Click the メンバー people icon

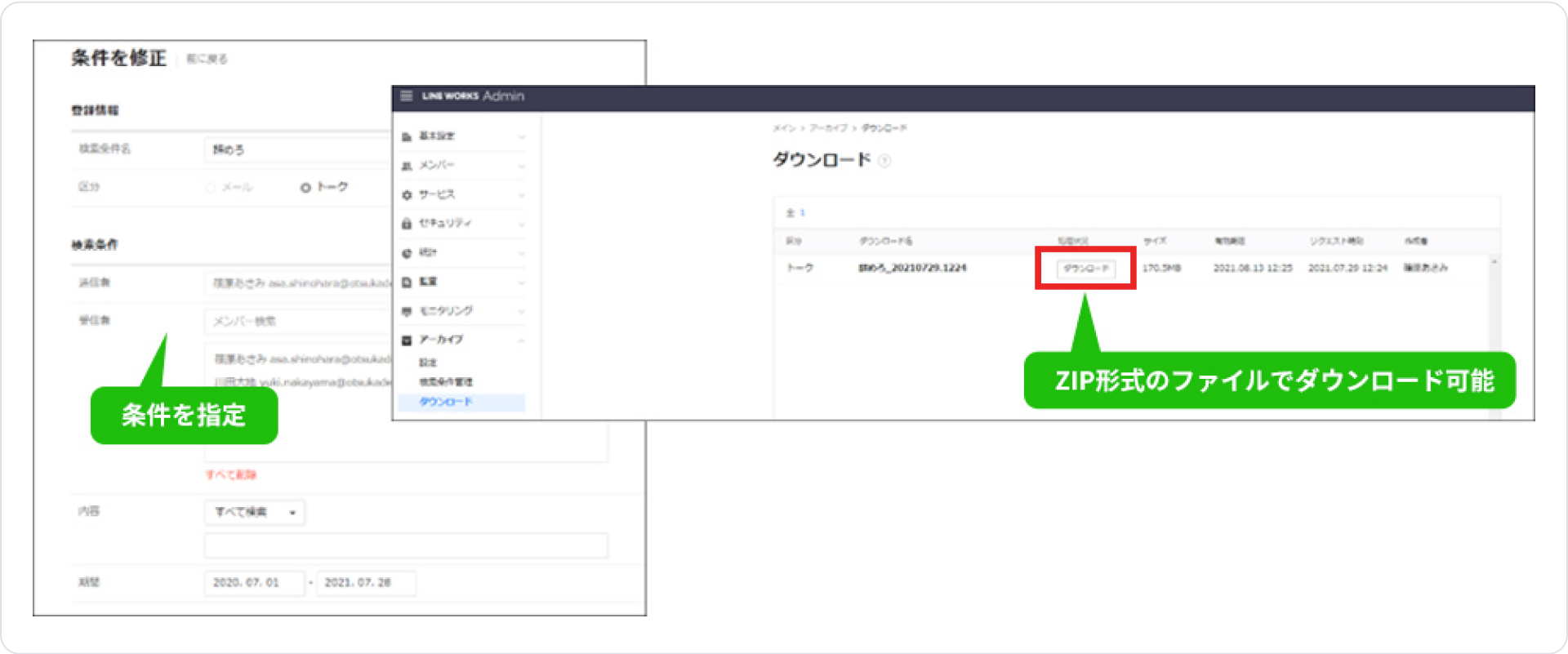point(407,166)
